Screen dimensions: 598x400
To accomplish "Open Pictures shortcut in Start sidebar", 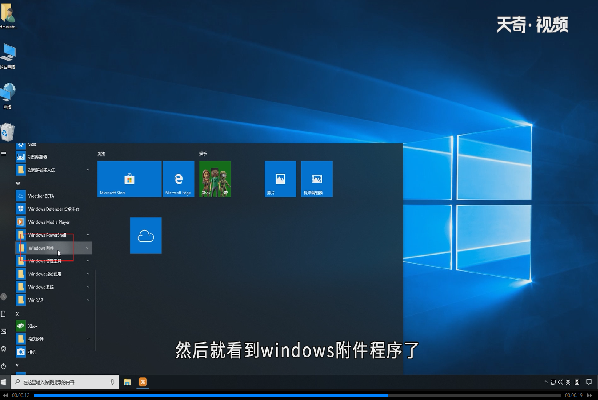I will click(3, 331).
